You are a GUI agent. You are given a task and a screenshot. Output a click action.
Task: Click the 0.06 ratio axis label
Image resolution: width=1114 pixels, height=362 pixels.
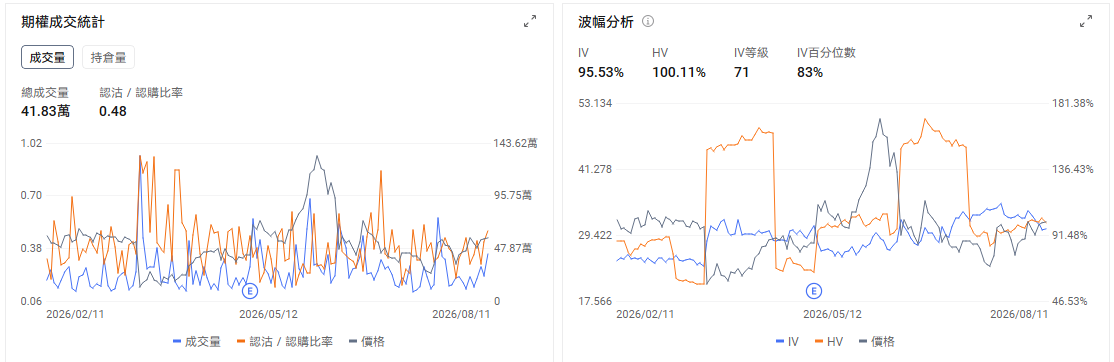[x=33, y=302]
